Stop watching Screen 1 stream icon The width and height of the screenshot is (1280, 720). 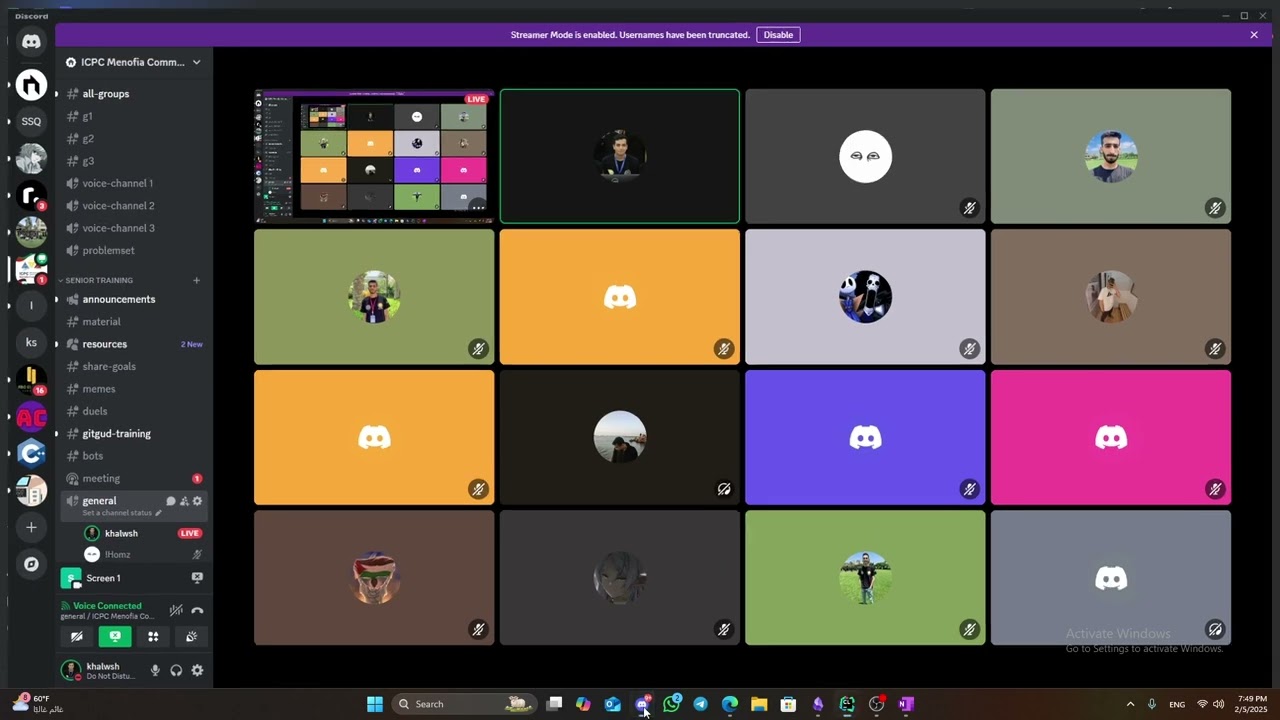click(197, 578)
